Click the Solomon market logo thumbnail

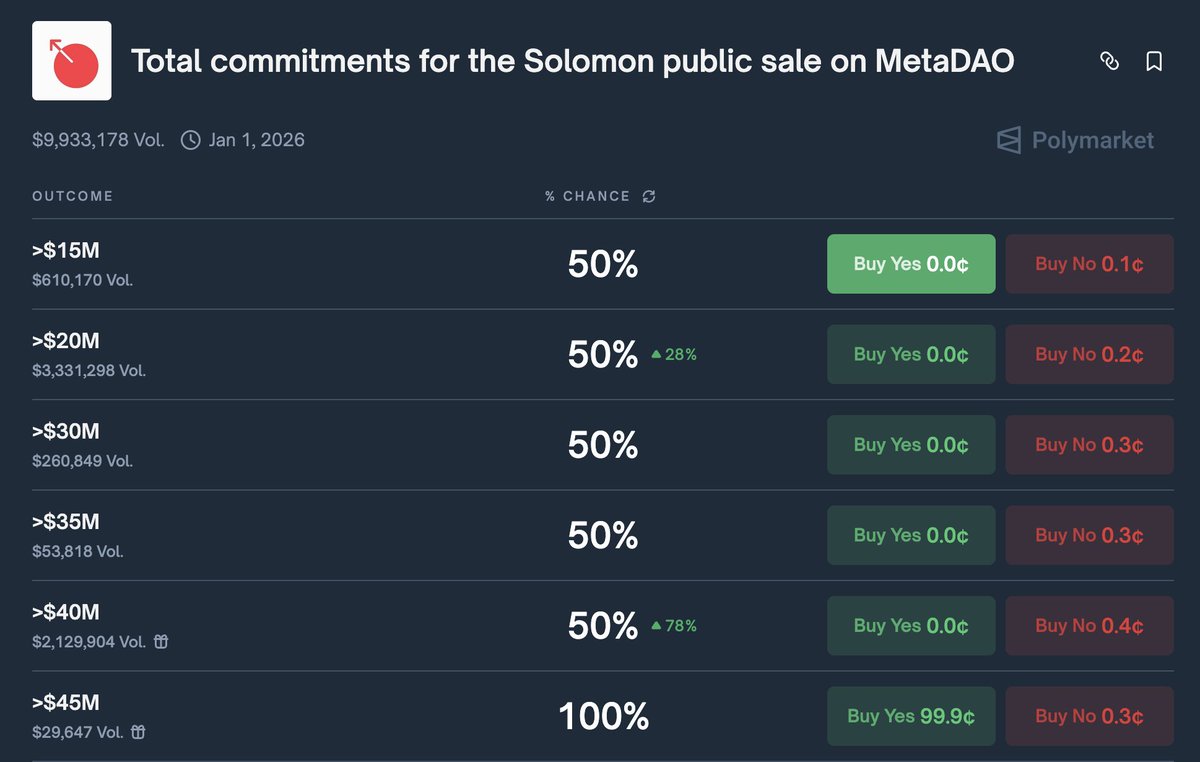[x=72, y=61]
